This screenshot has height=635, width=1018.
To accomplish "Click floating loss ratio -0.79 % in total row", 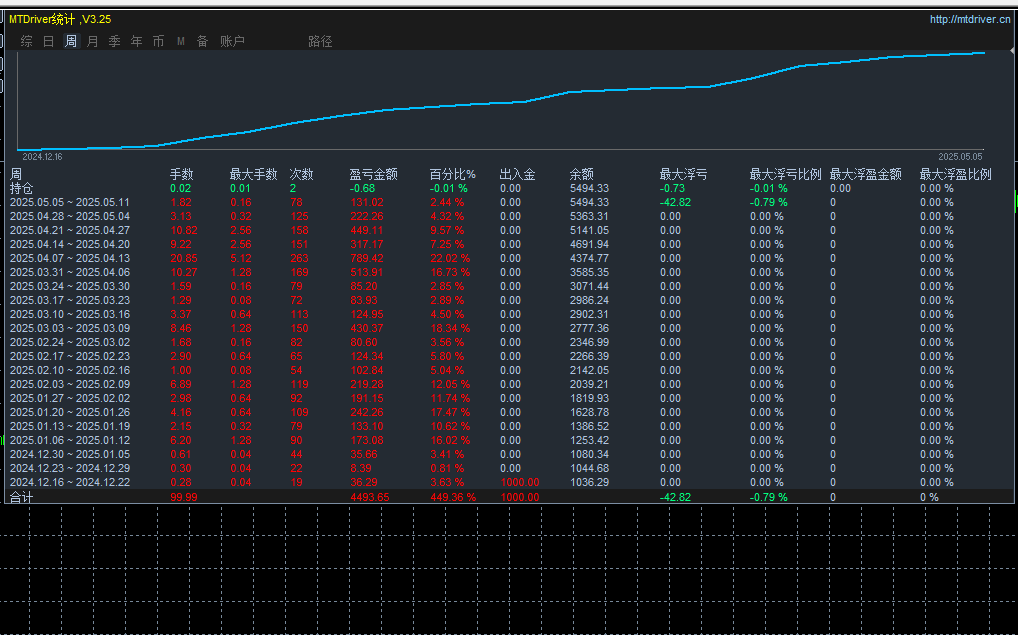I will pos(769,497).
